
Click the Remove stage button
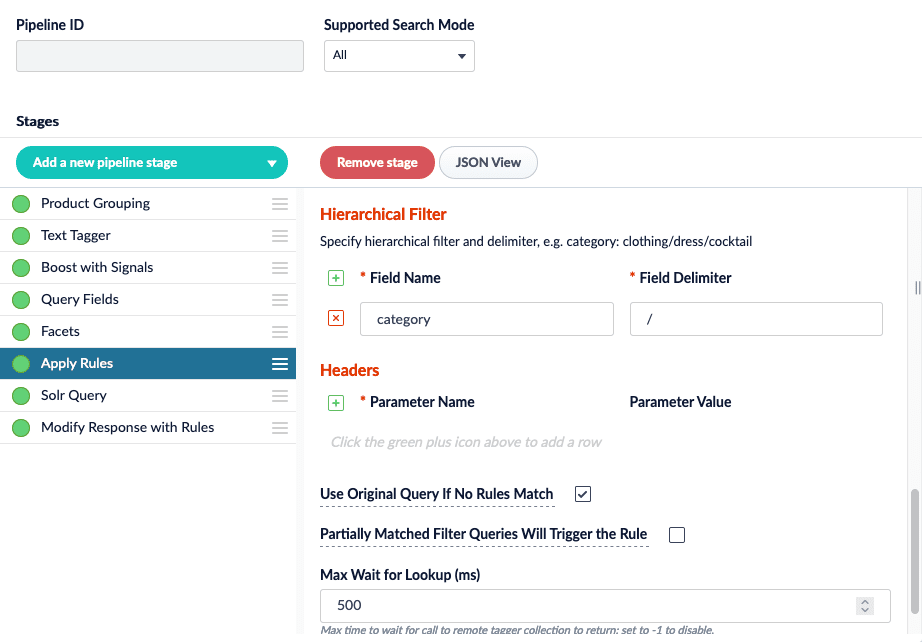377,163
